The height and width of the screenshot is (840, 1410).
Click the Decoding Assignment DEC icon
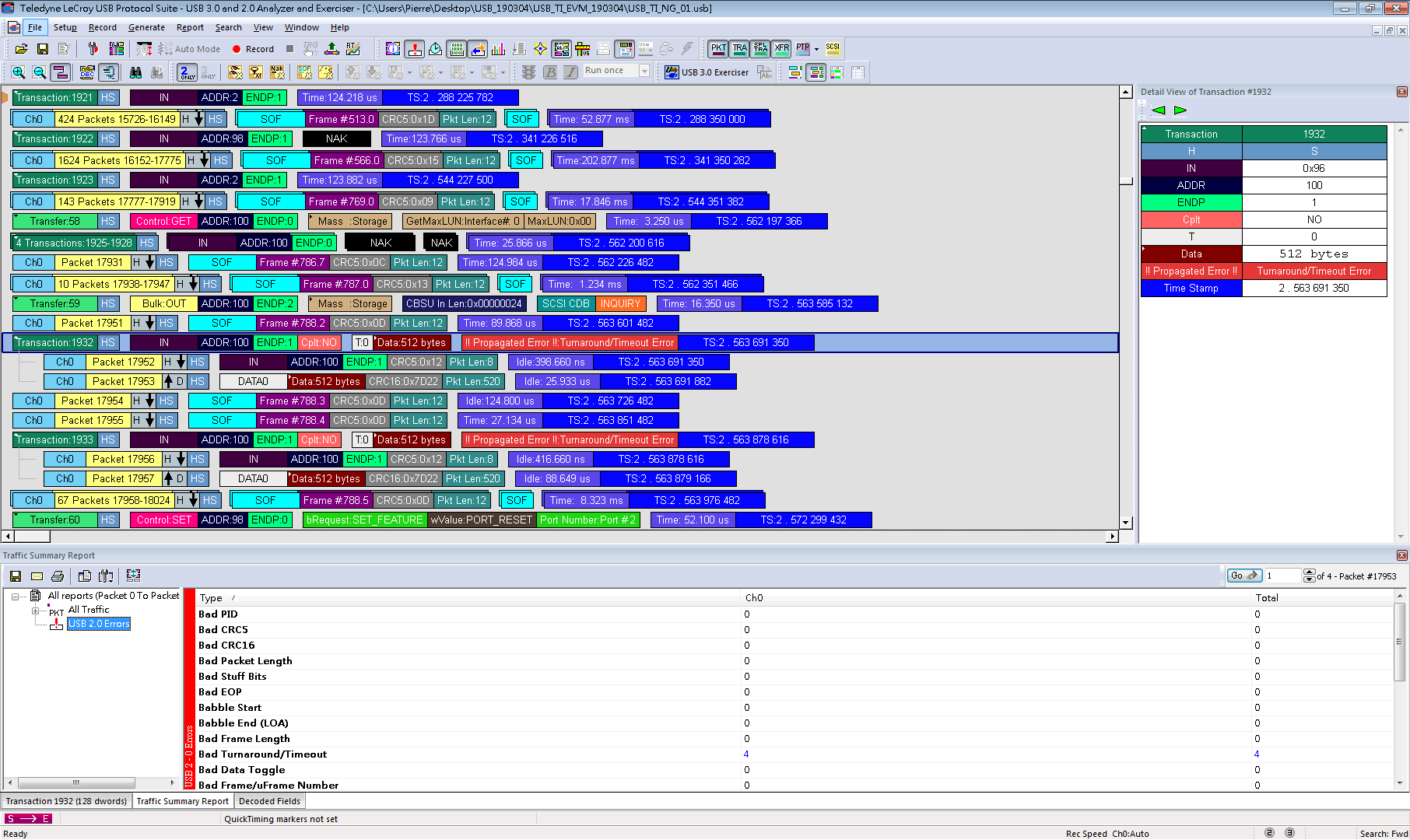87,72
